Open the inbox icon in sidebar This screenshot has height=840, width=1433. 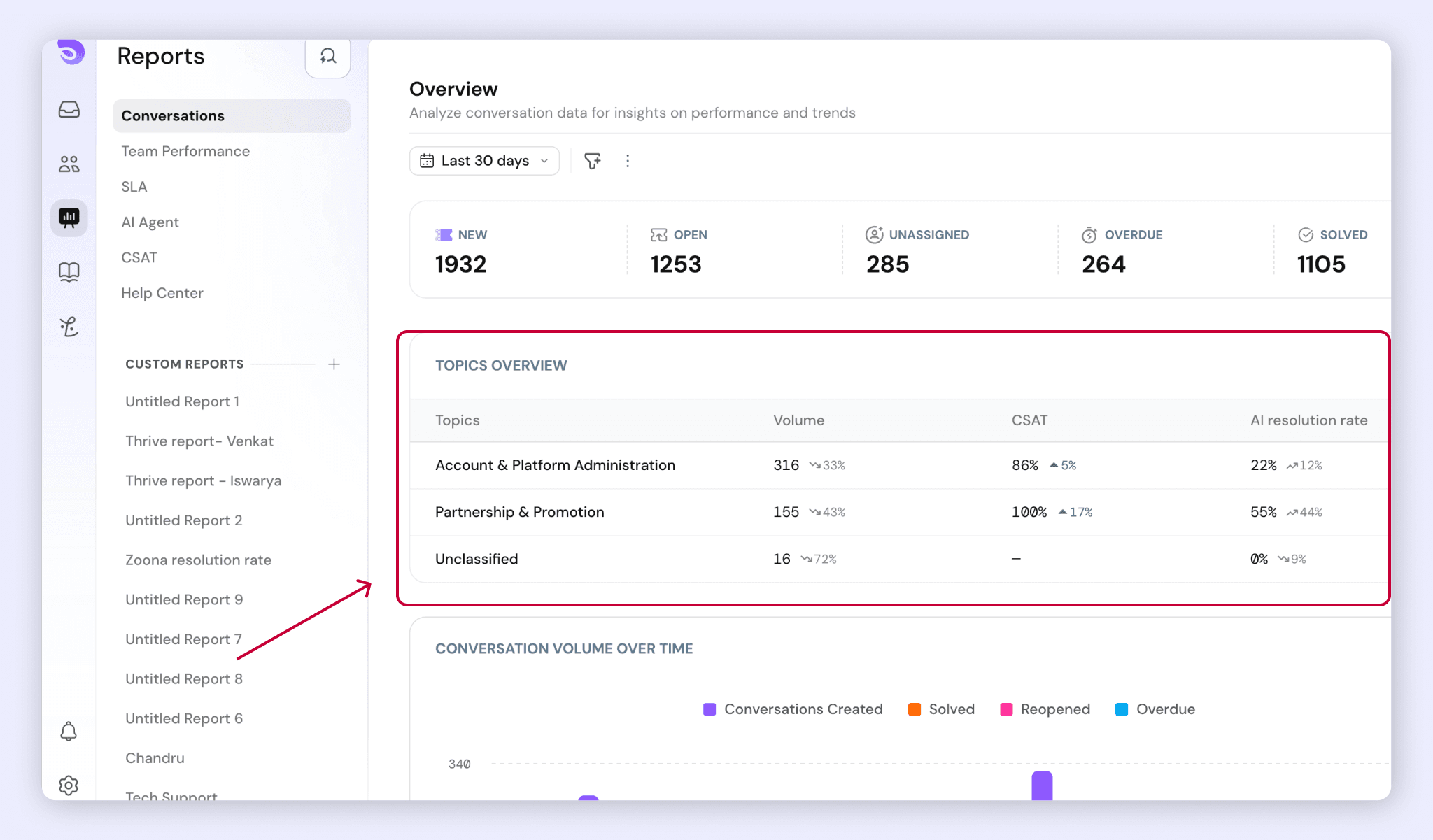tap(69, 109)
